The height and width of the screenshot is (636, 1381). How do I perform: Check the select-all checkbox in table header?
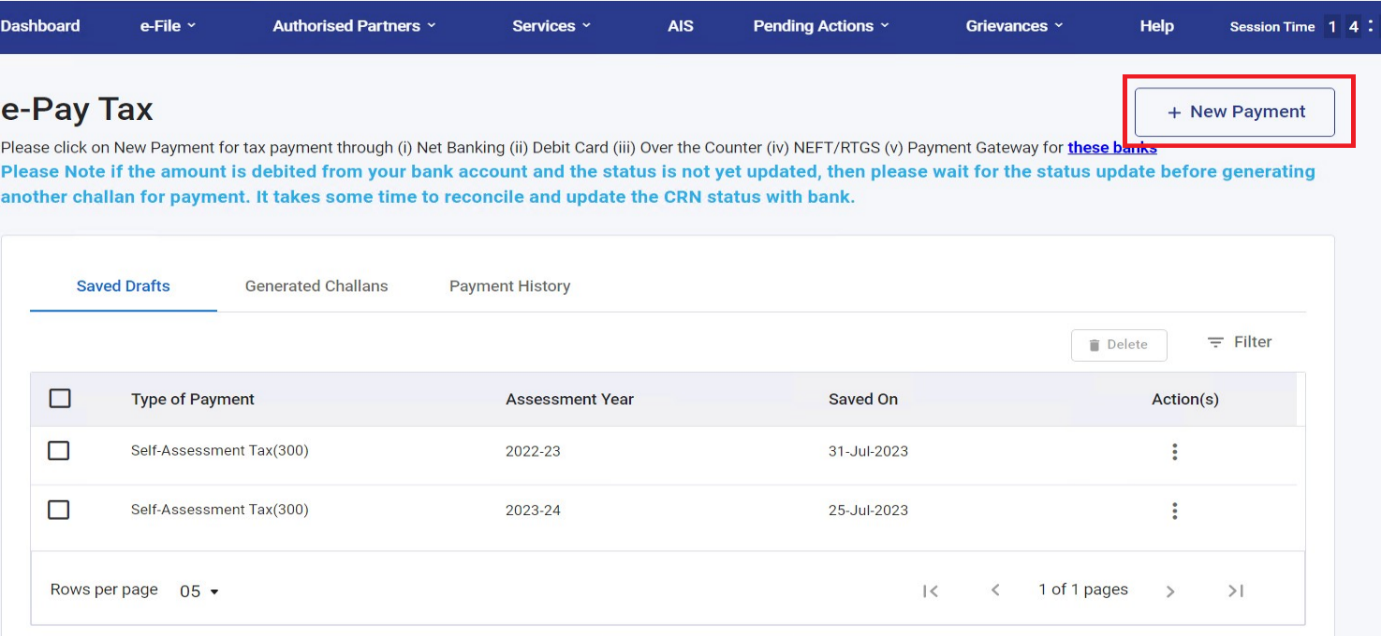tap(59, 398)
